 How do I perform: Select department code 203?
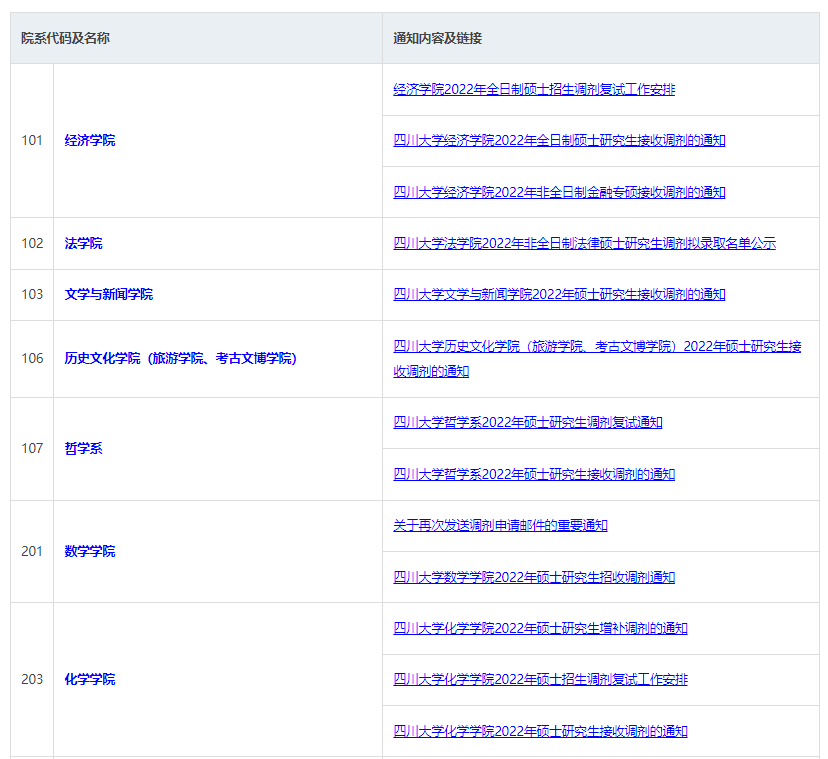tap(32, 679)
